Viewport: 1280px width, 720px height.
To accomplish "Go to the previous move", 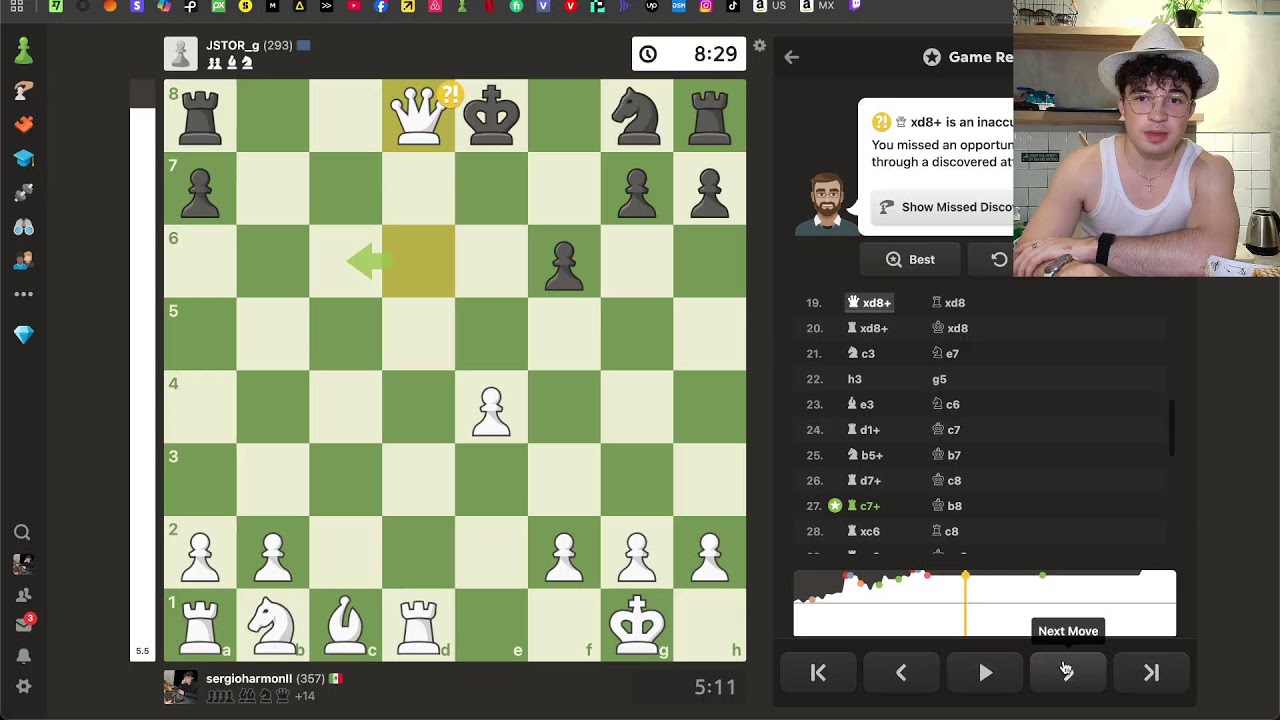I will click(901, 673).
